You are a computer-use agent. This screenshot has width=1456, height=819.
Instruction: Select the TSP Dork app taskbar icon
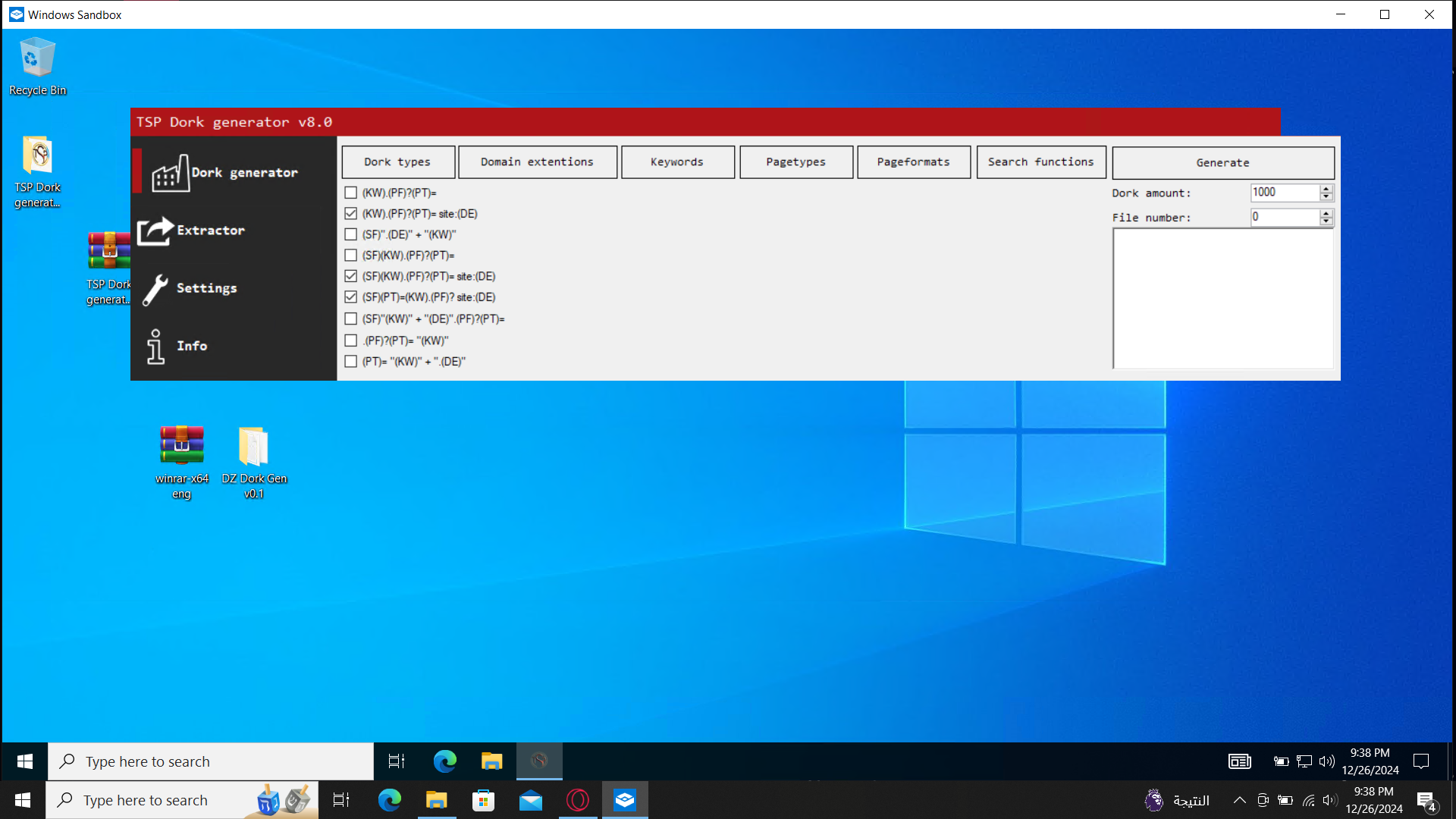539,761
